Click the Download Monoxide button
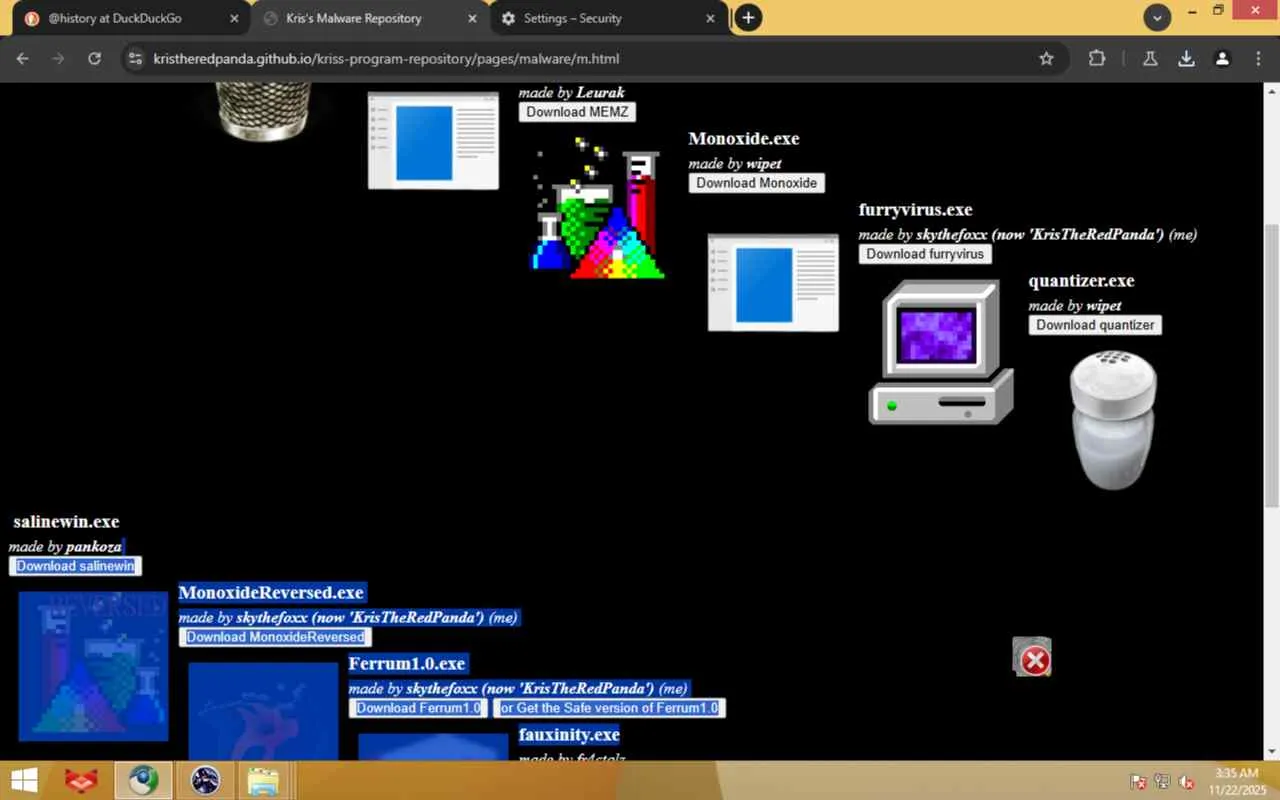This screenshot has width=1280, height=800. [757, 183]
